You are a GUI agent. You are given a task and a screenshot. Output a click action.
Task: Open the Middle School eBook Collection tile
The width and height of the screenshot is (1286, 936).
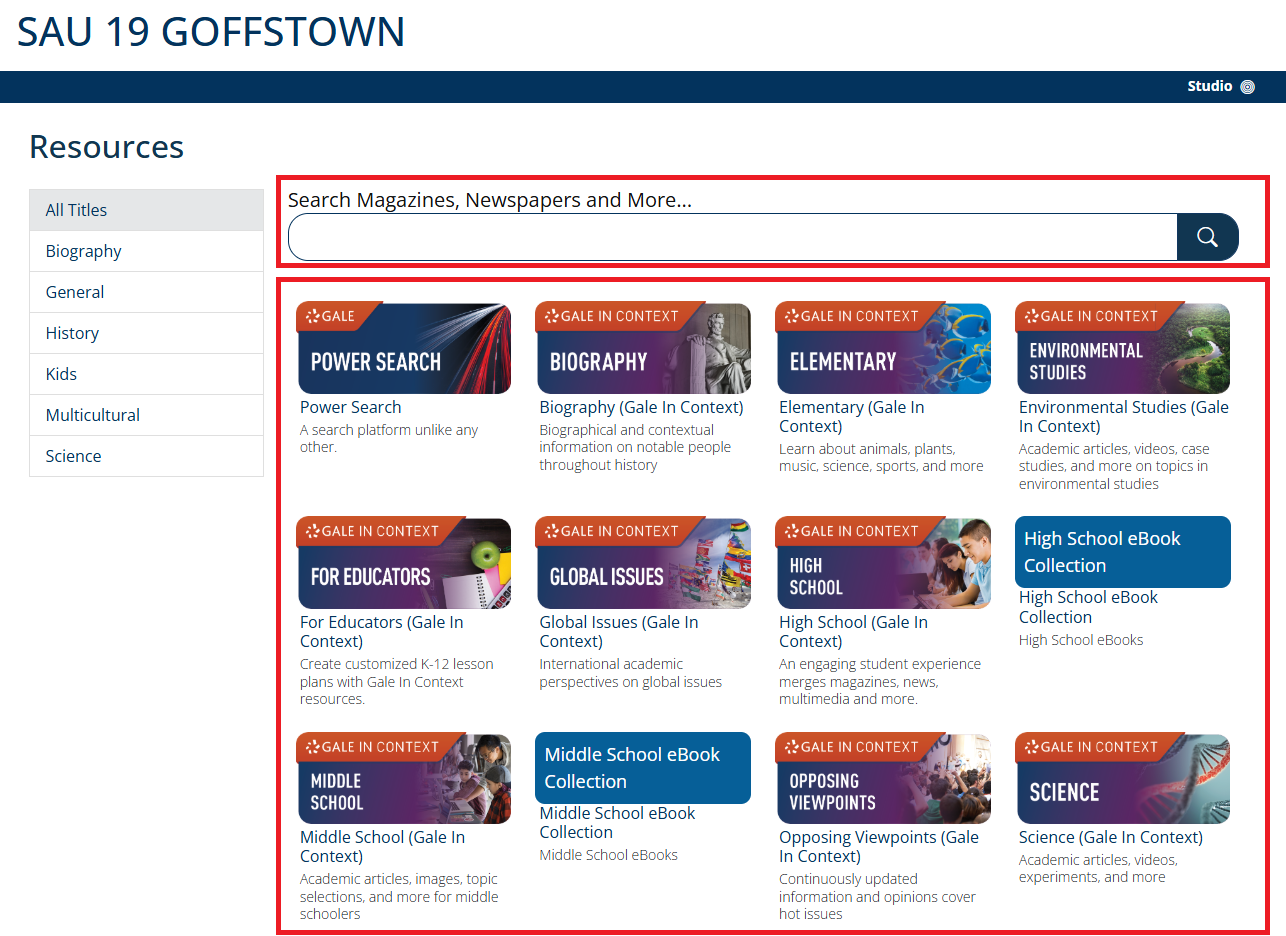[x=642, y=768]
